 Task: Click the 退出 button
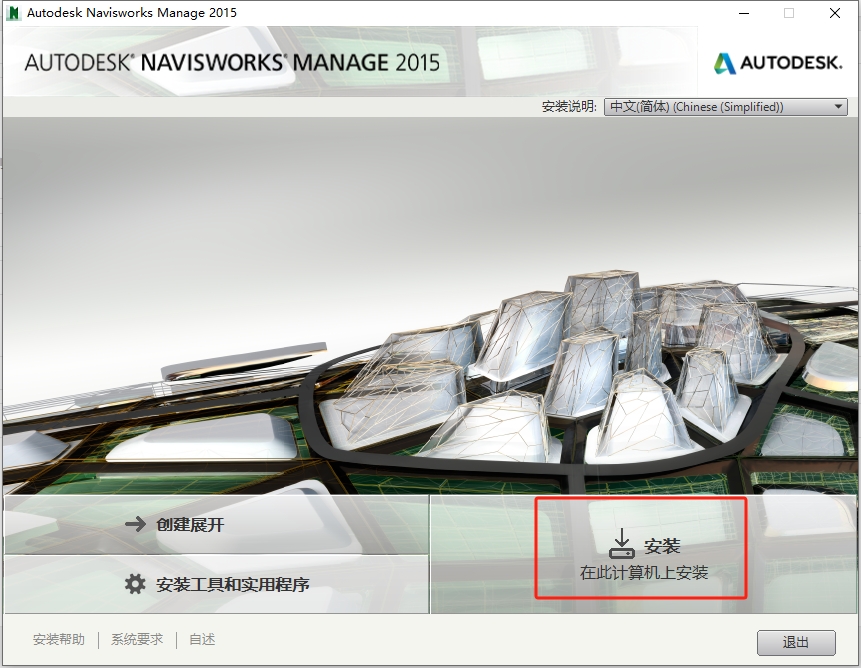796,642
